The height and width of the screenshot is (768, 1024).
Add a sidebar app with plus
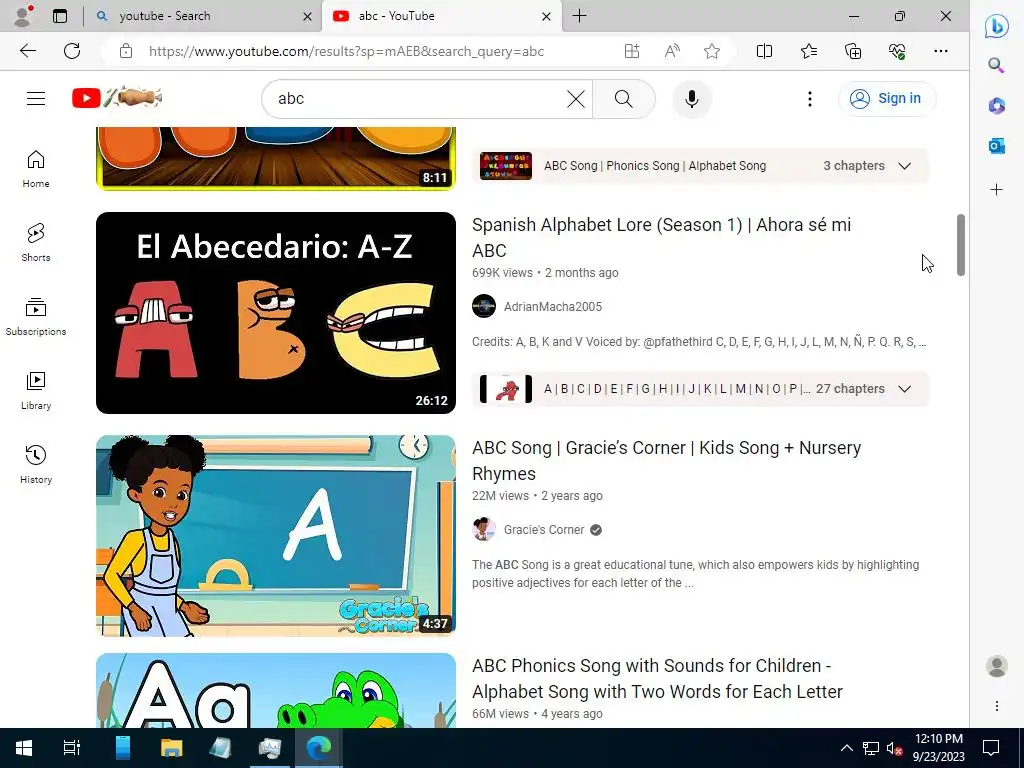click(x=997, y=189)
